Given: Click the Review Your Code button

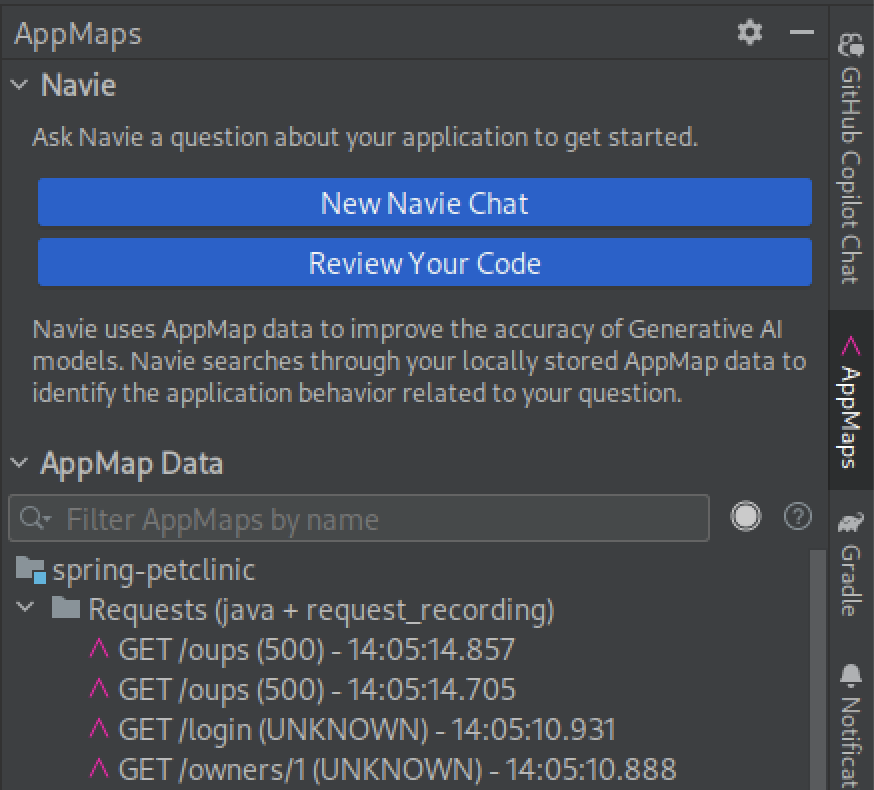Looking at the screenshot, I should tap(425, 263).
